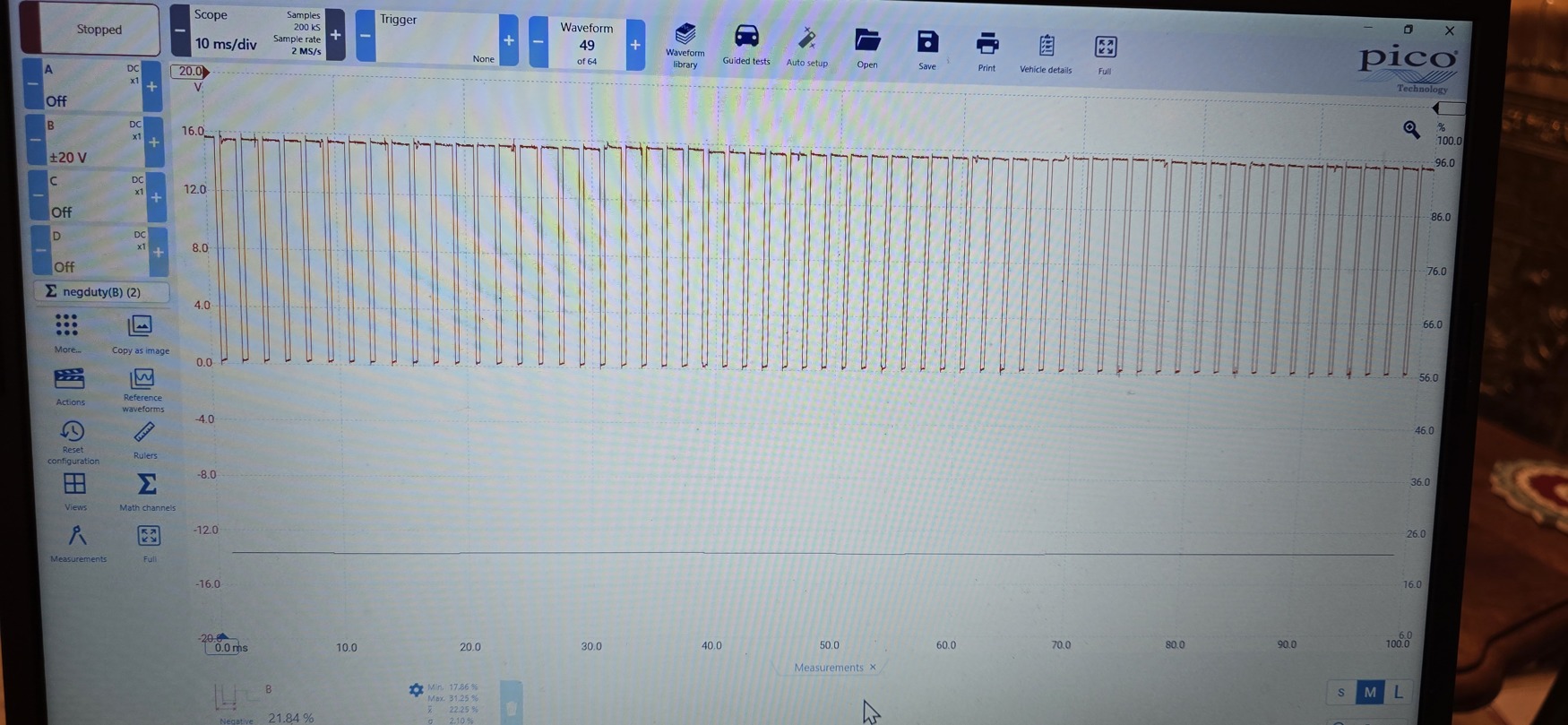Open the Actions panel
The width and height of the screenshot is (1568, 725).
tap(70, 386)
